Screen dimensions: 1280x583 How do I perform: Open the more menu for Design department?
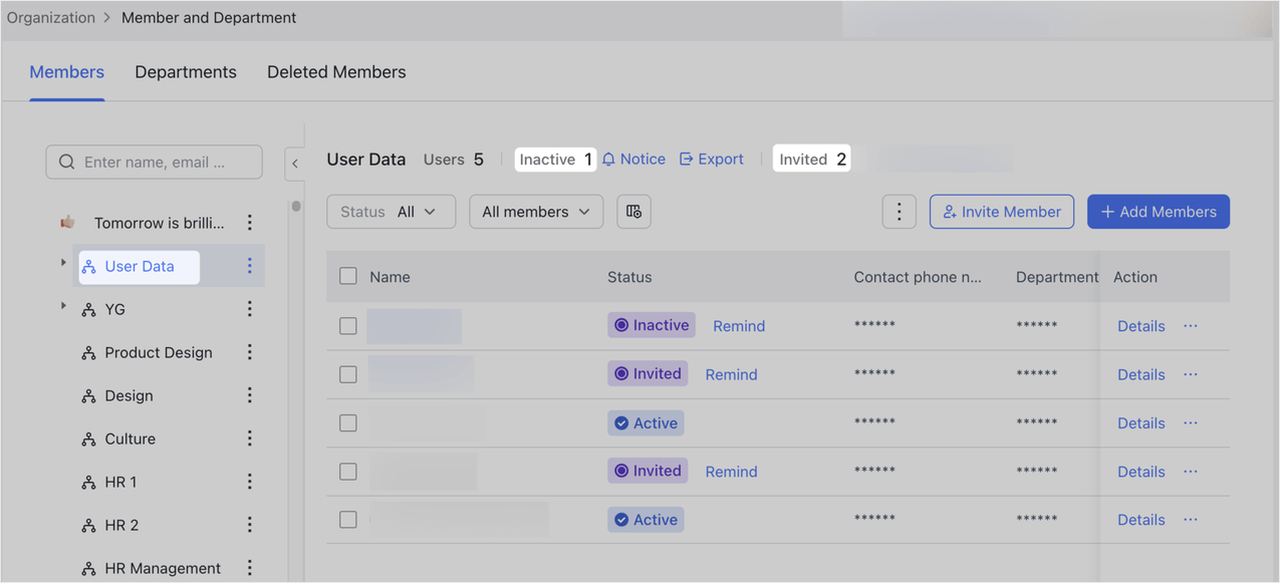click(250, 395)
